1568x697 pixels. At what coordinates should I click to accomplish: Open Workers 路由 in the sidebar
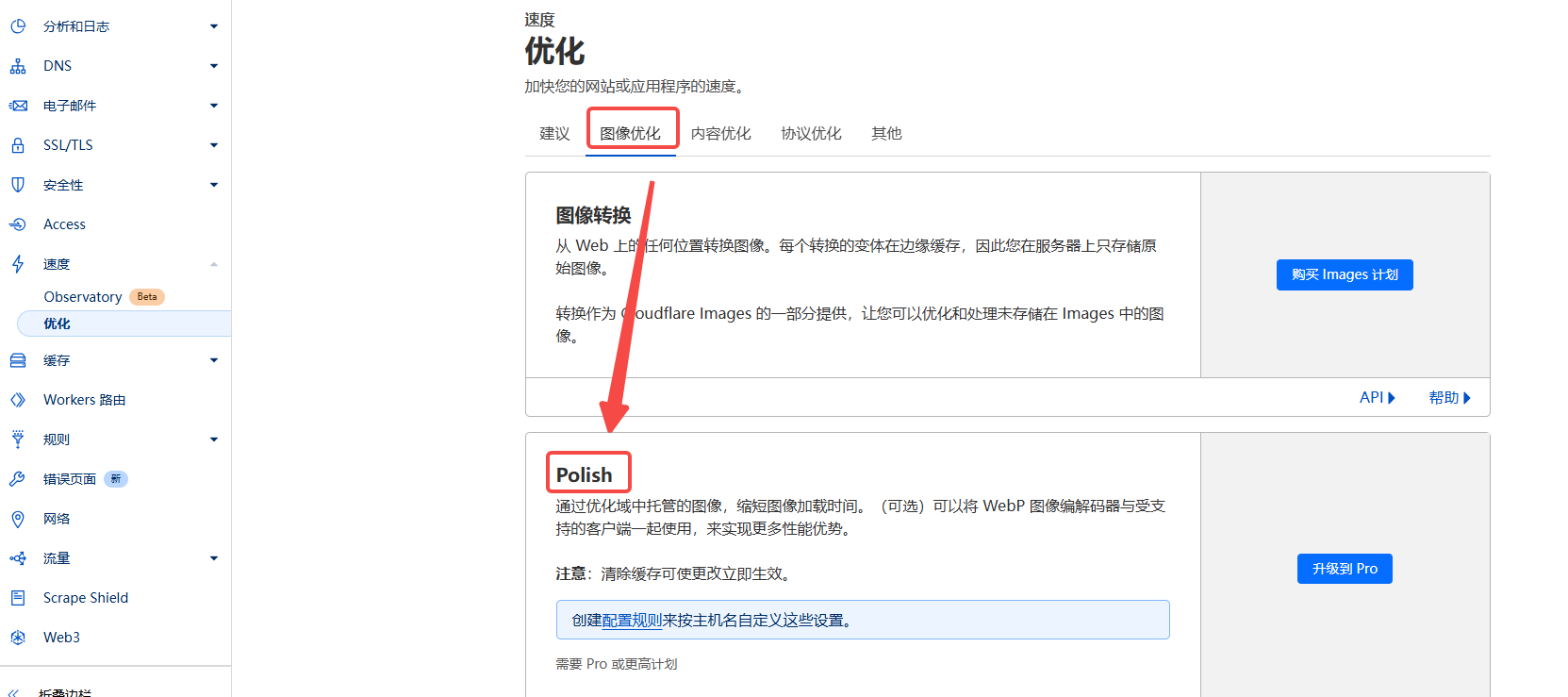tap(85, 400)
